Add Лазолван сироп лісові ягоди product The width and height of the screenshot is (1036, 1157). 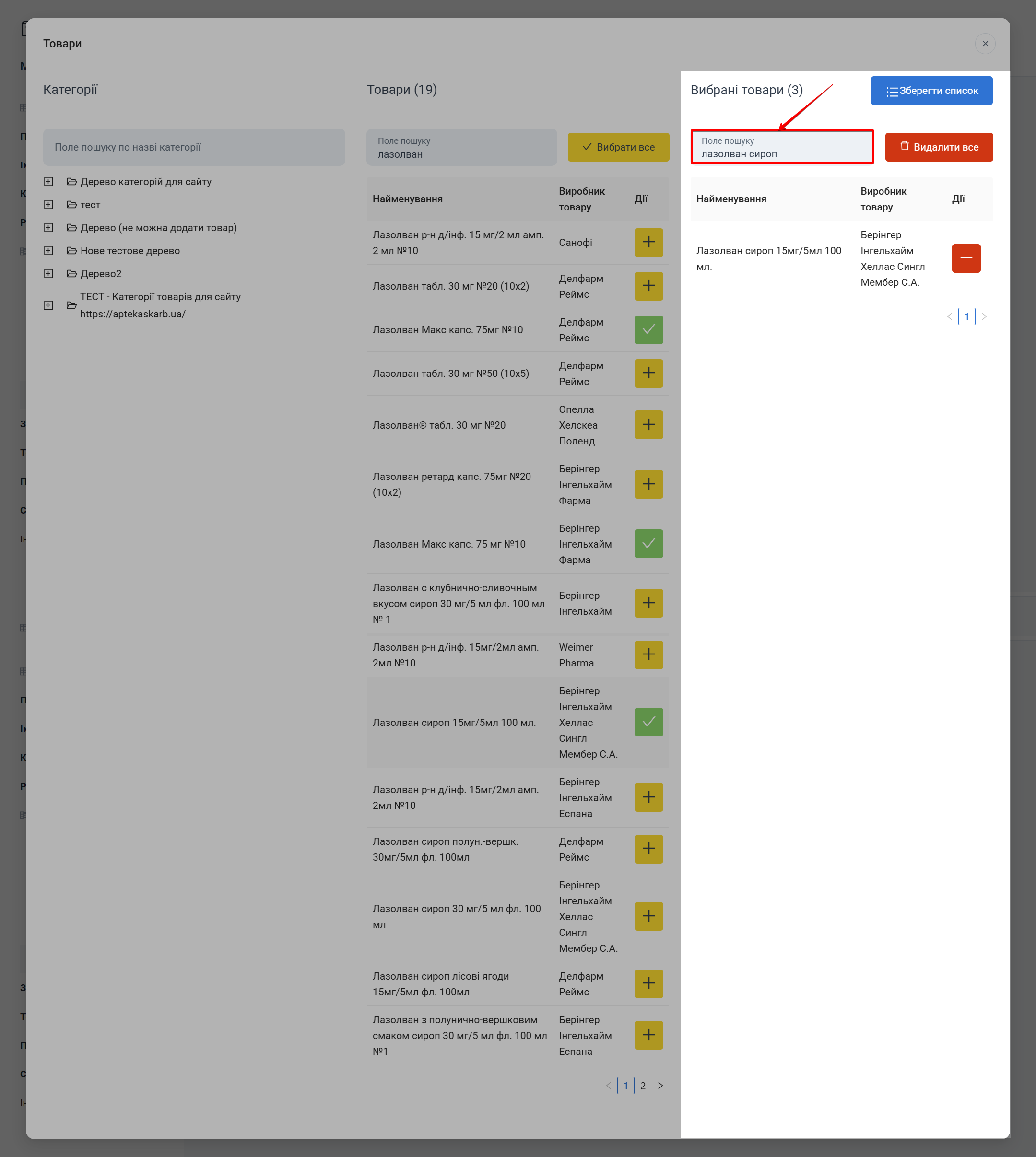[648, 983]
